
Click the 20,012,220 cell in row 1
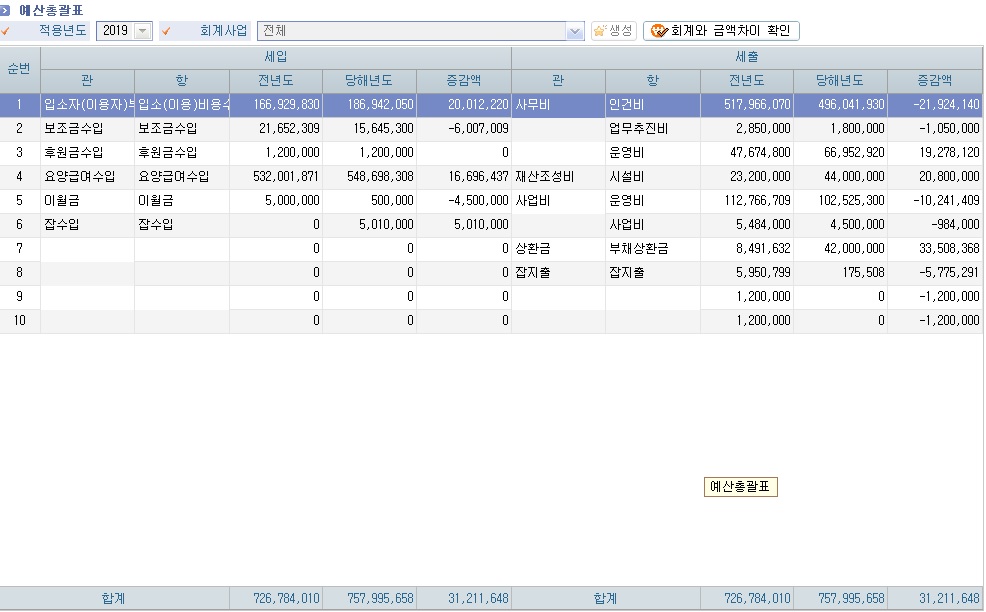[464, 105]
